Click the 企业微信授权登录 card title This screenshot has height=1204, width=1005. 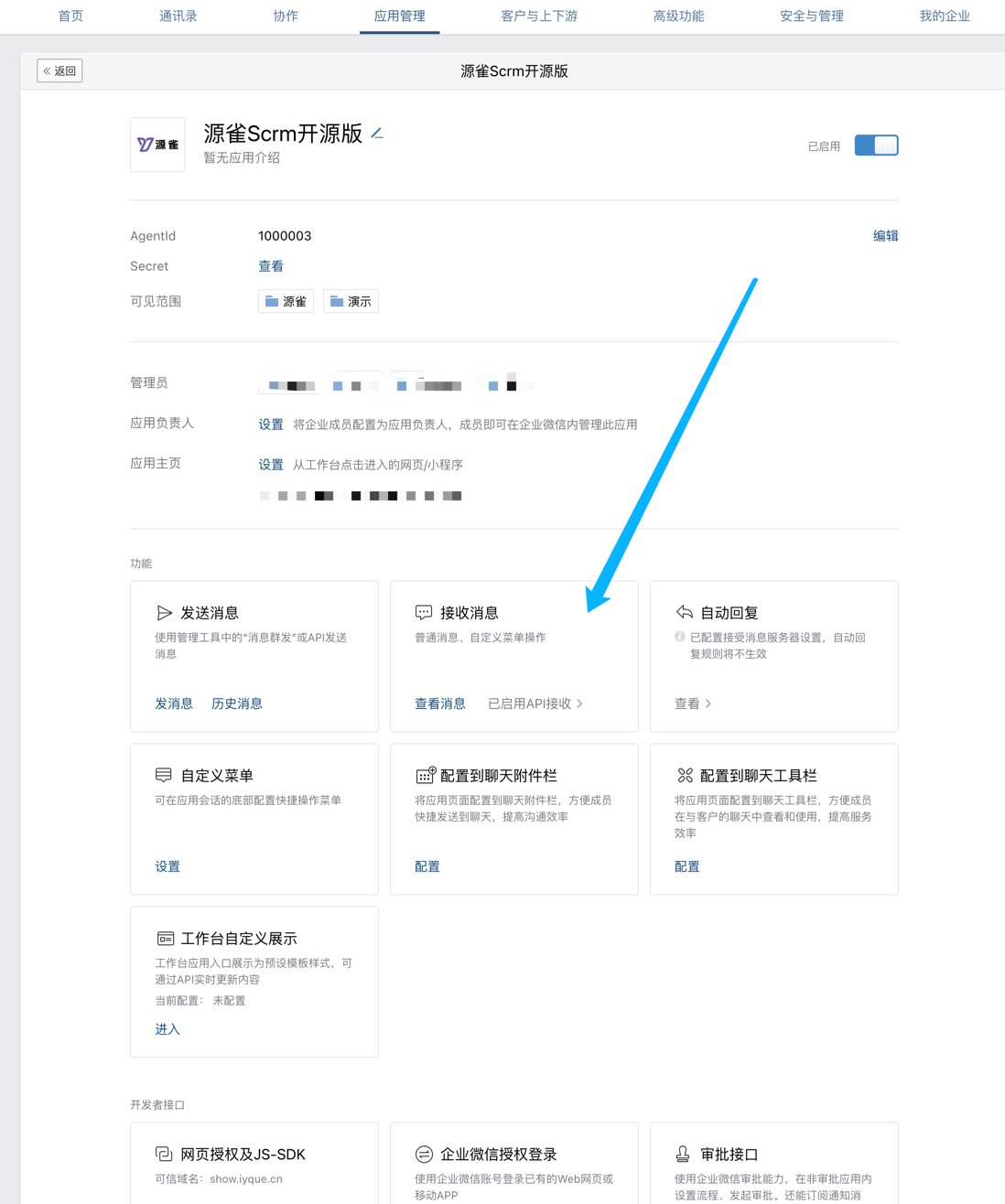pyautogui.click(x=499, y=1155)
